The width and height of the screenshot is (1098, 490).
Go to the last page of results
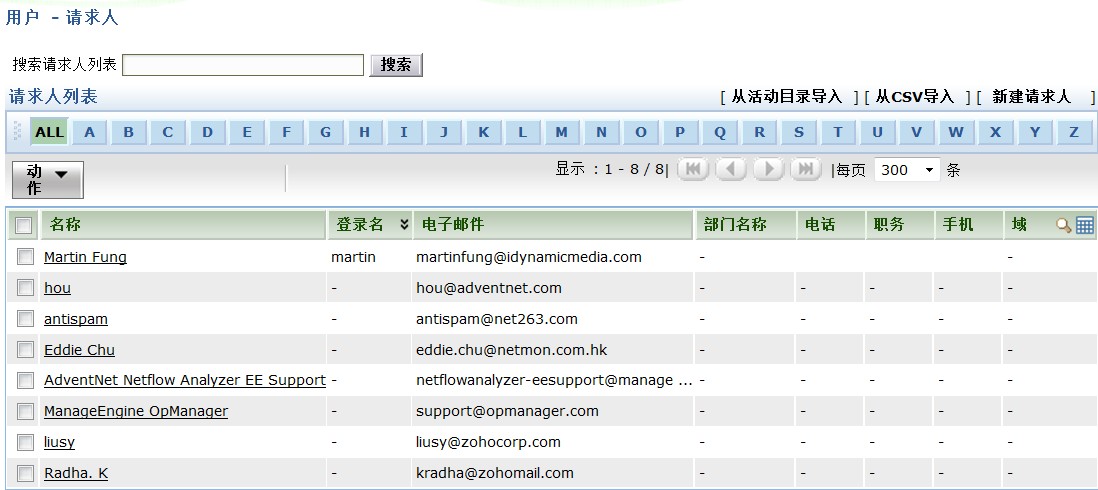(806, 169)
